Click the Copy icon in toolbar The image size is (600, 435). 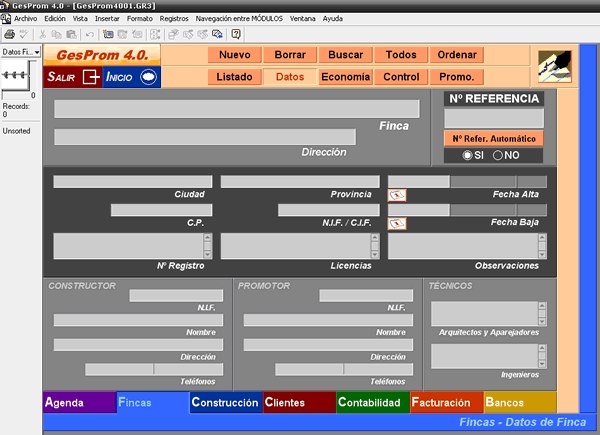point(57,34)
